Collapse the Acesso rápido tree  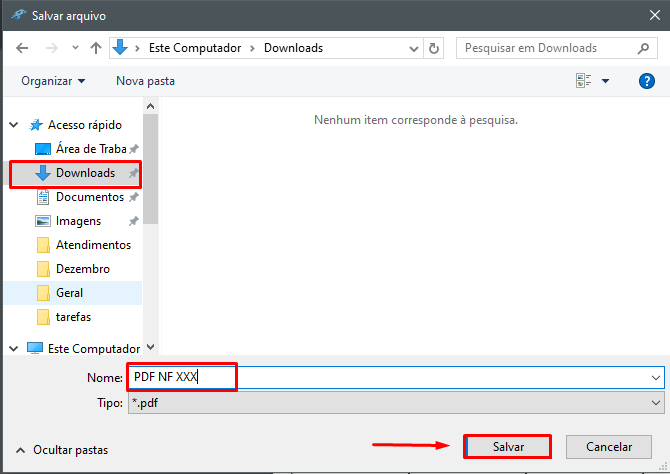pos(14,125)
